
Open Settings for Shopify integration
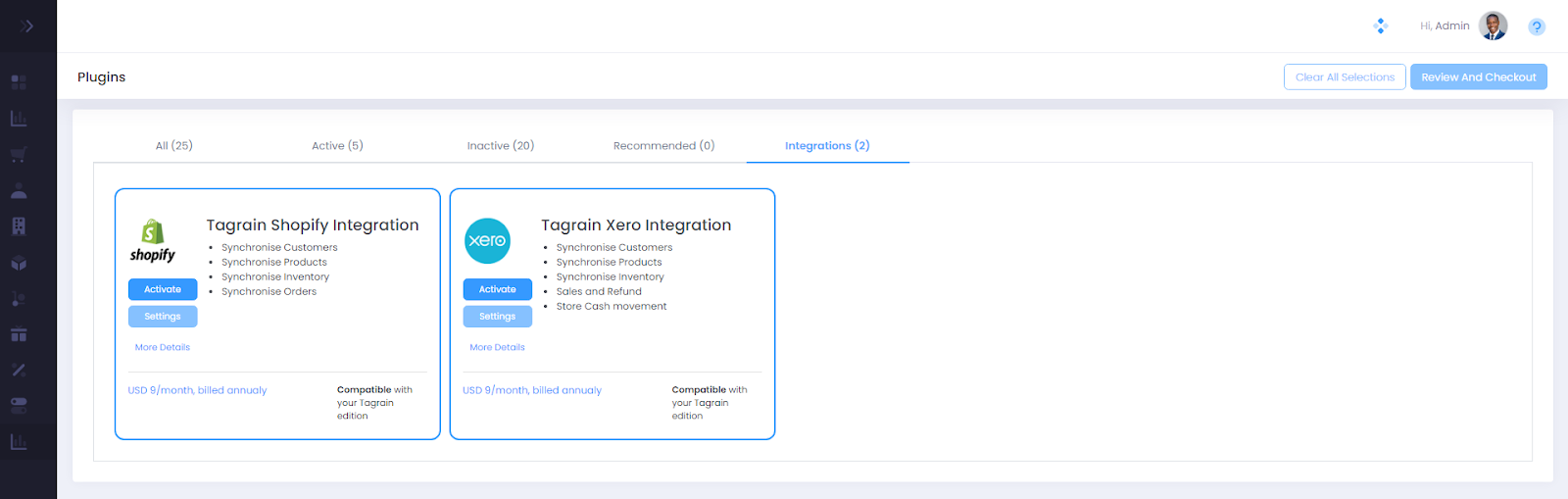pyautogui.click(x=163, y=317)
